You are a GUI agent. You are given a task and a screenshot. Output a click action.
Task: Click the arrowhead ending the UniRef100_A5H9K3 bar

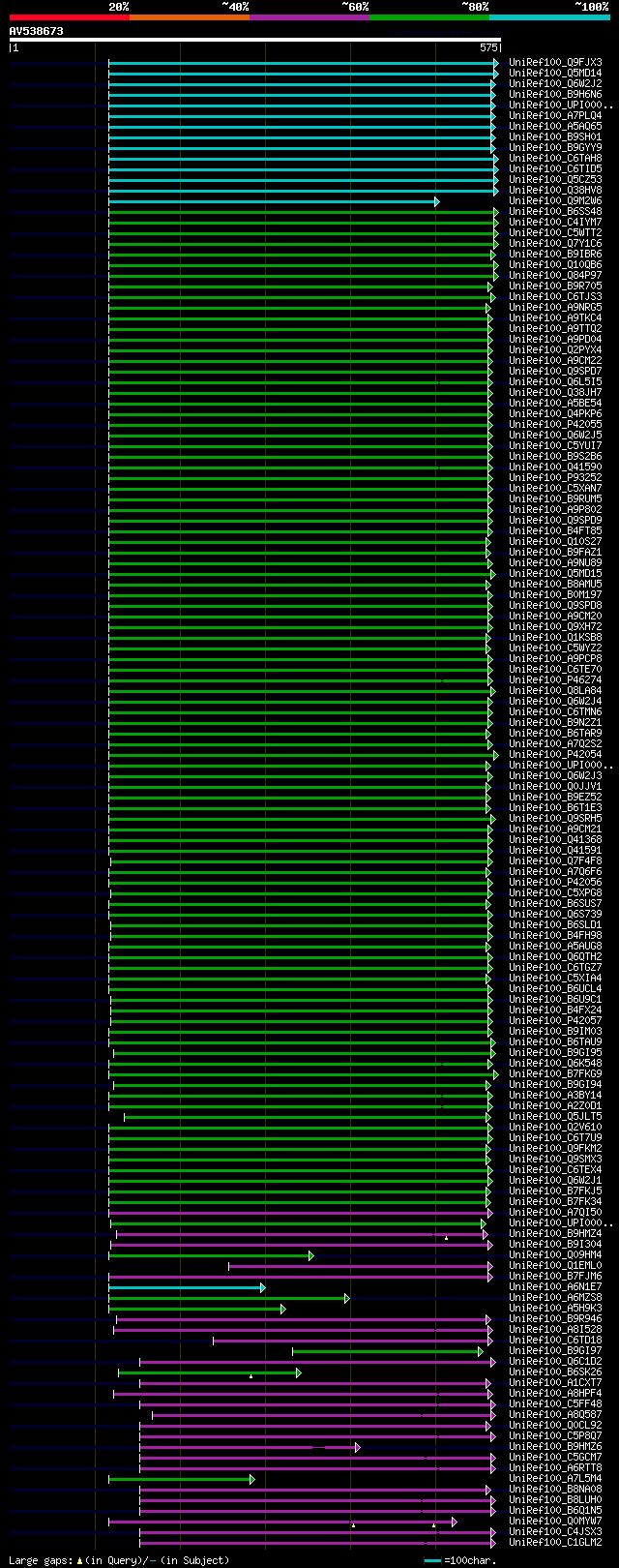pos(282,1309)
